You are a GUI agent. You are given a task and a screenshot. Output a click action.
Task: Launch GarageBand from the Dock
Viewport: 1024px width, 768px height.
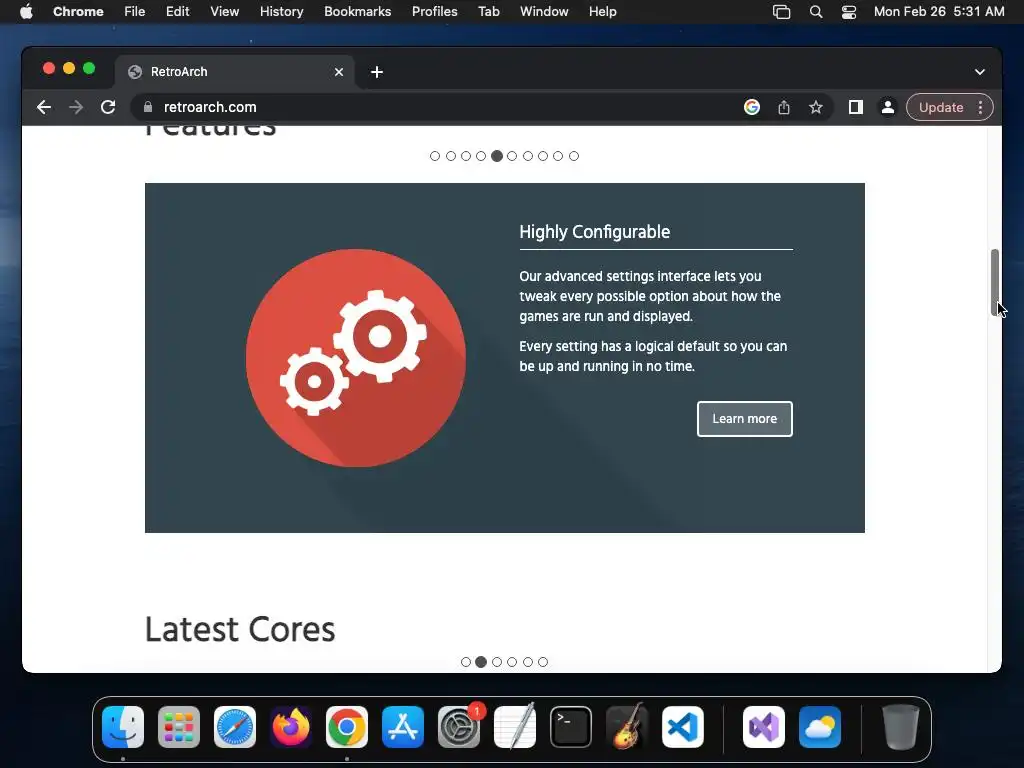click(627, 727)
